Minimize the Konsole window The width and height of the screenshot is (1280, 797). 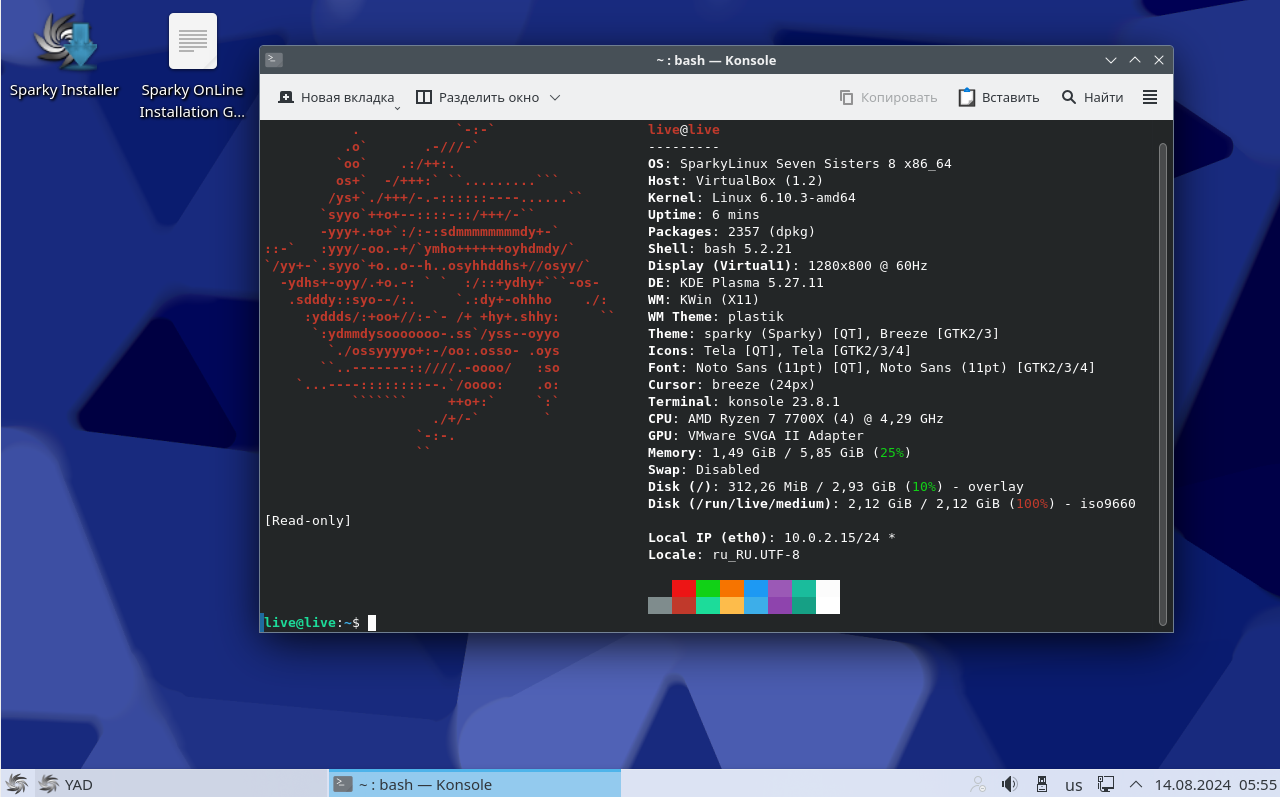click(1110, 60)
